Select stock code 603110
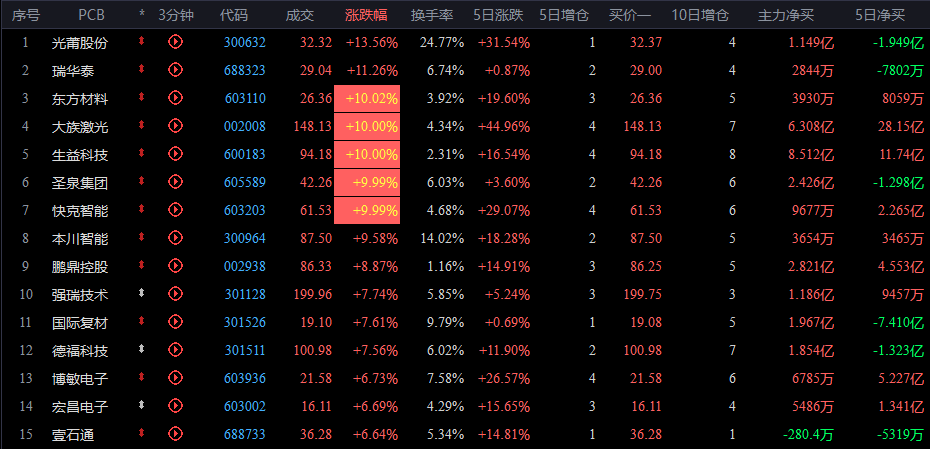 (x=245, y=98)
